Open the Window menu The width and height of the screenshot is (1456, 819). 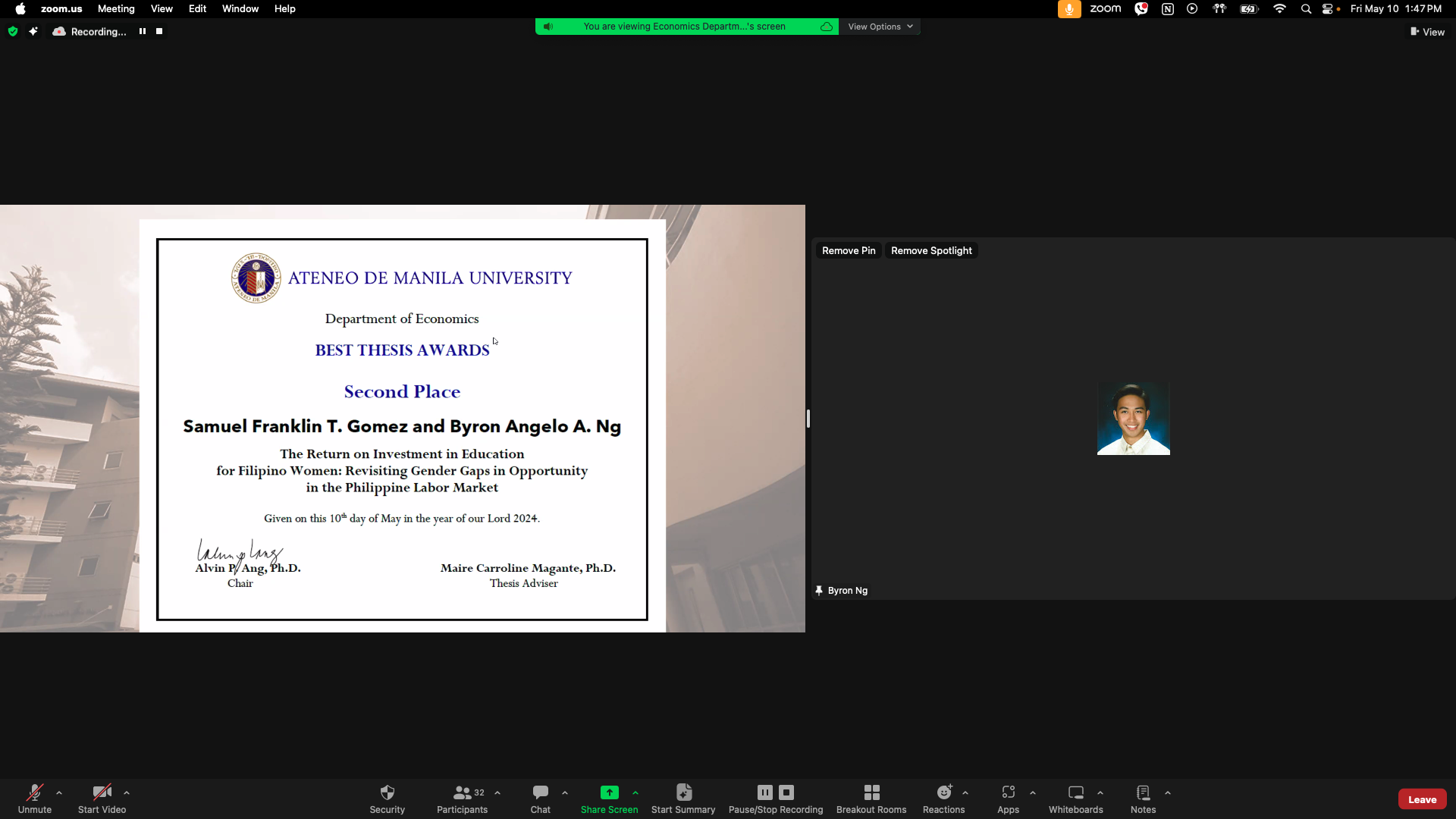[x=240, y=9]
